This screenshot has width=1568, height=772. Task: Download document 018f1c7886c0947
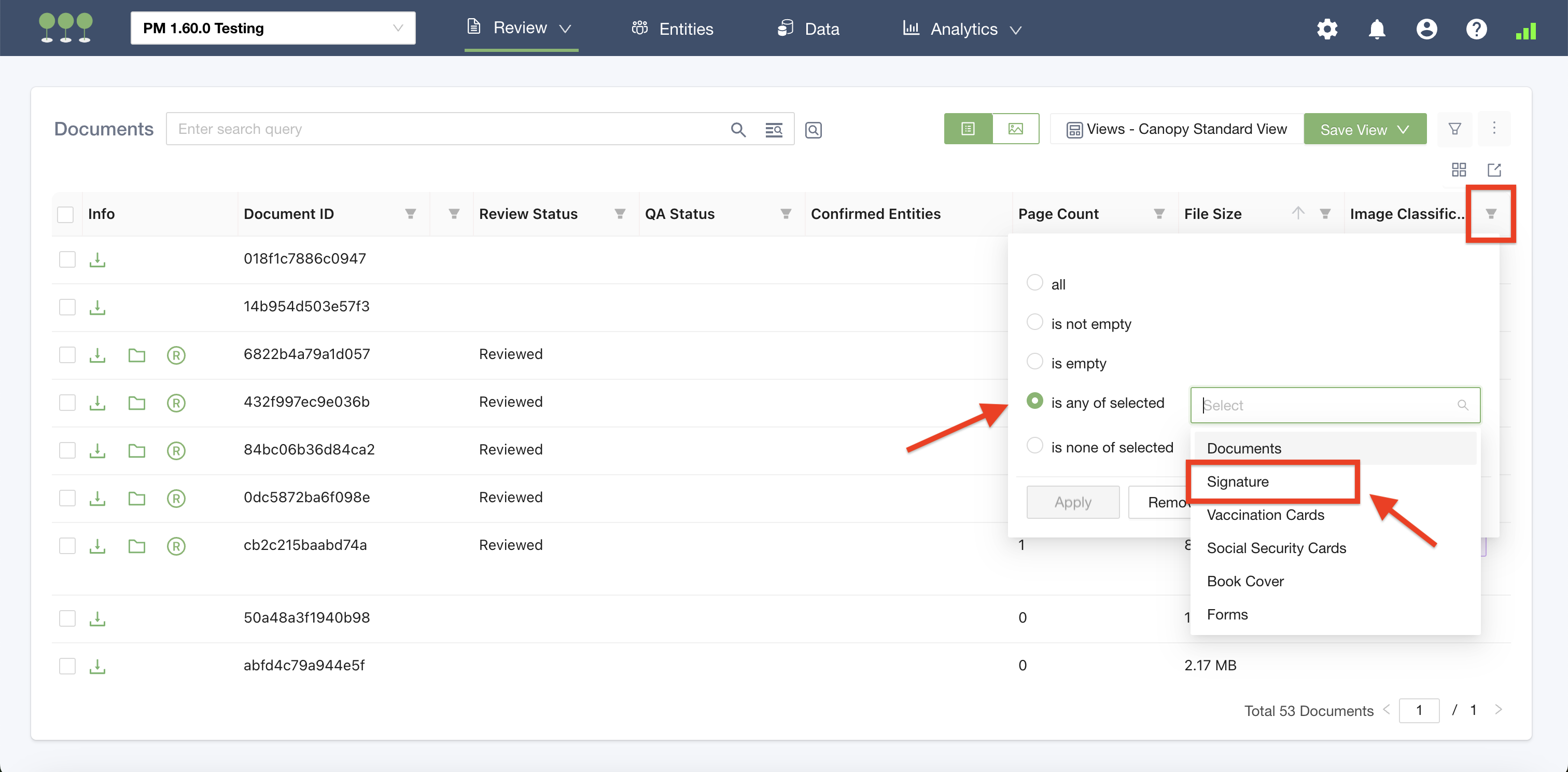point(97,259)
